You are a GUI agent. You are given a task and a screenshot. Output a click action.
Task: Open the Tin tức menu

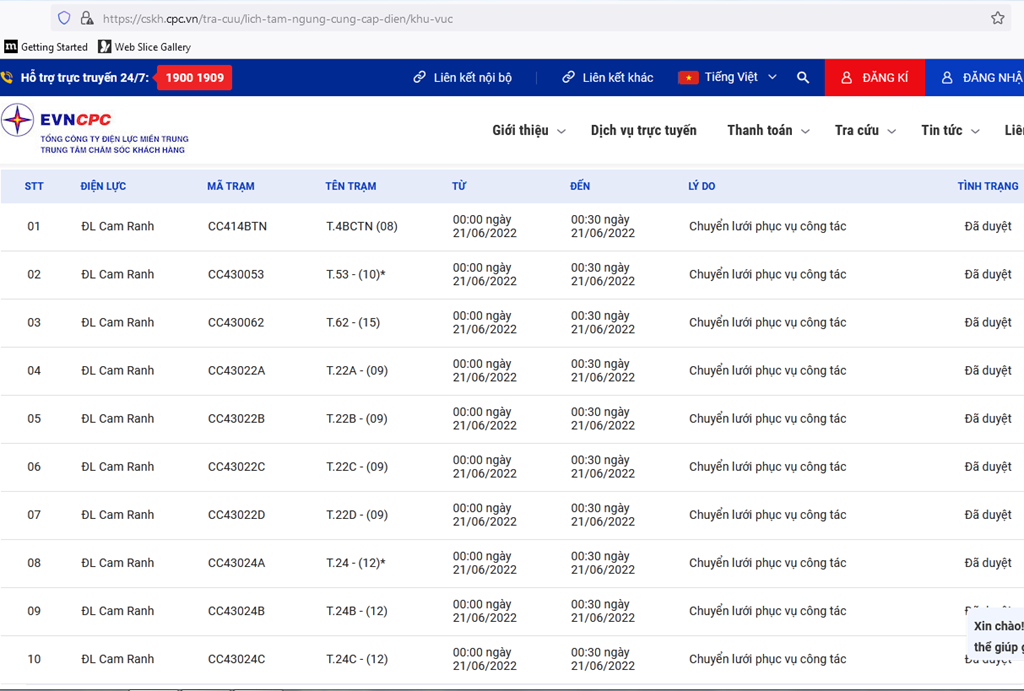[x=949, y=130]
